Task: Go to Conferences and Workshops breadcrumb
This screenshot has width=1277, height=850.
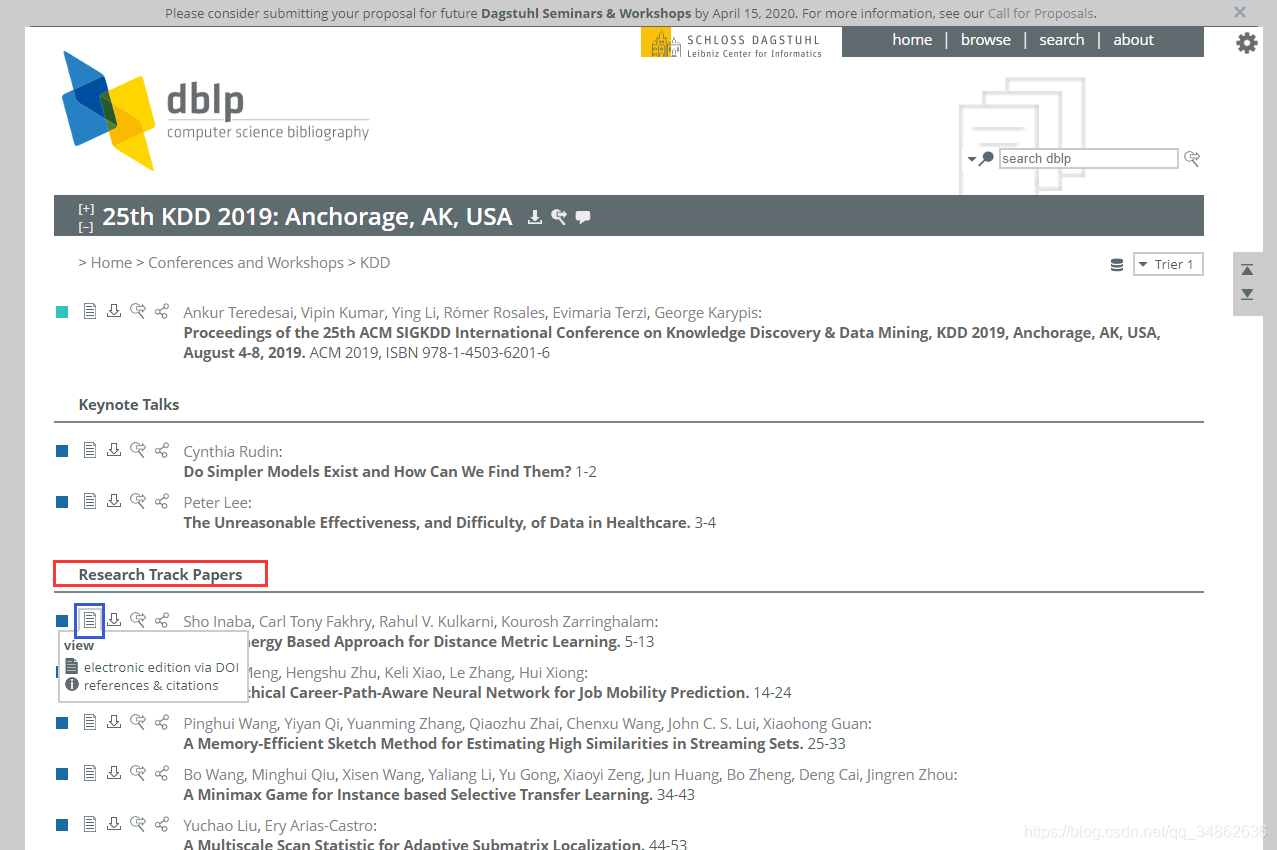Action: pos(246,262)
